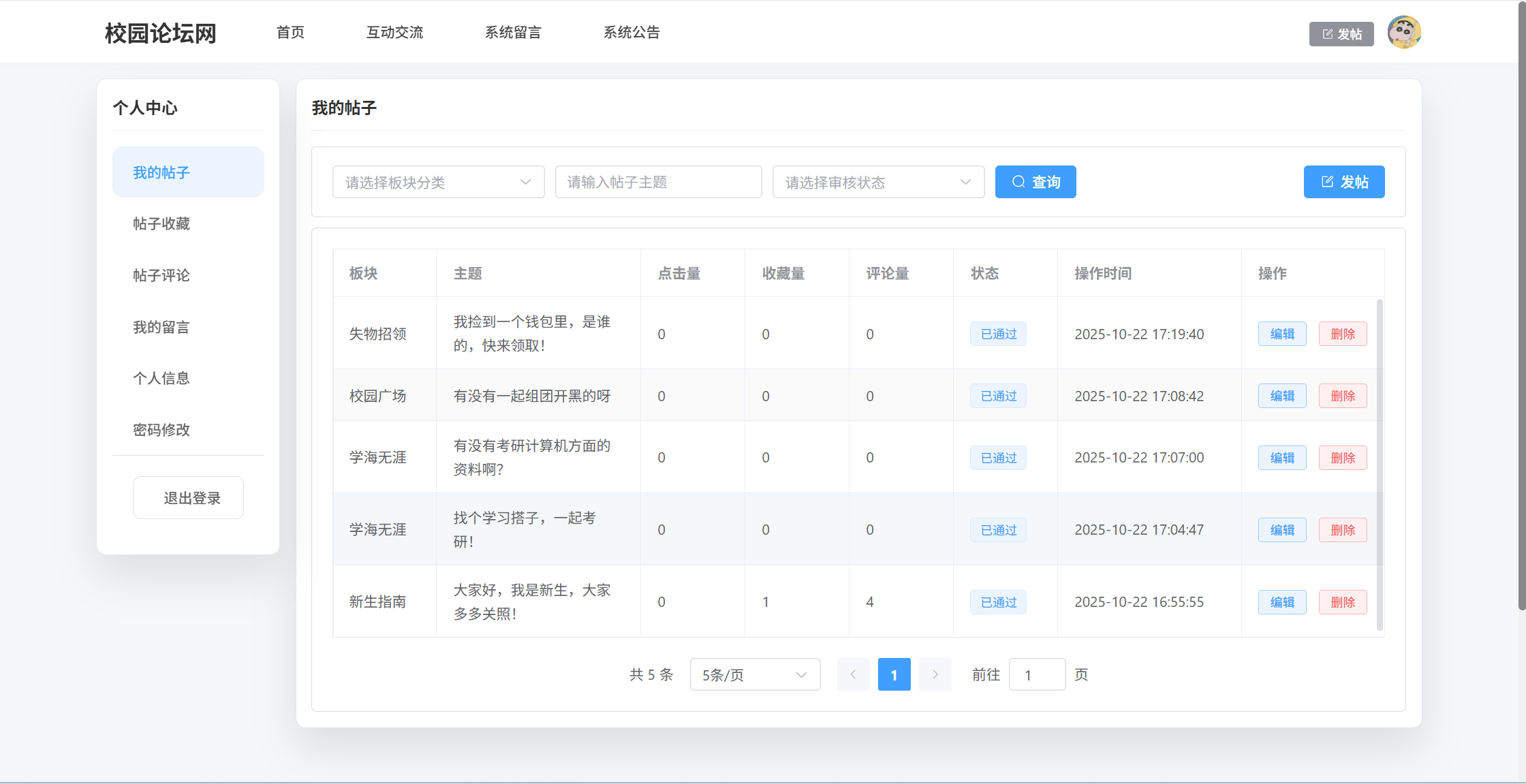Open the 请选择审核状态 dropdown
The height and width of the screenshot is (784, 1526).
[x=877, y=182]
